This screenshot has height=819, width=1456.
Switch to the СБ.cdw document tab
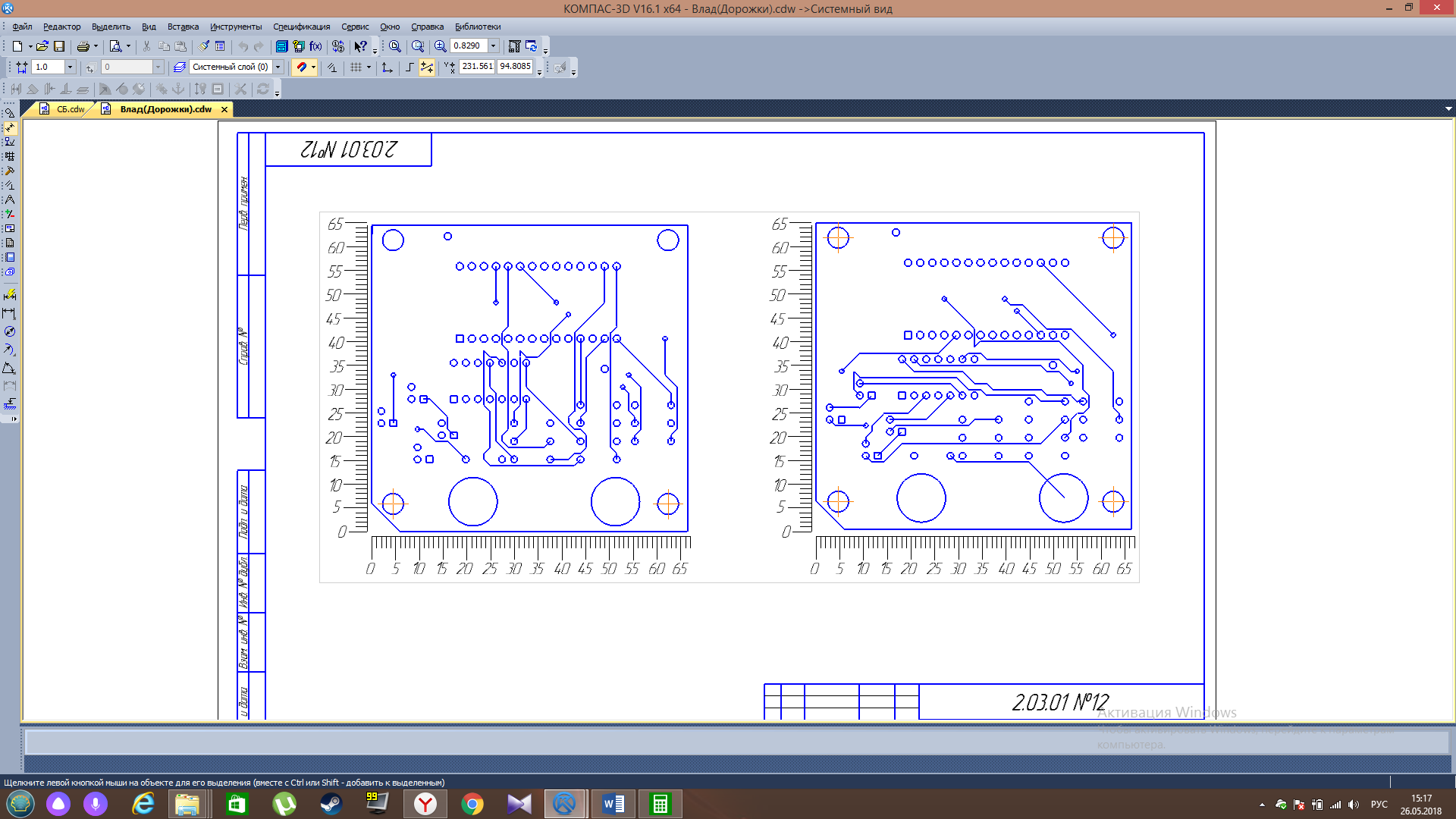click(x=70, y=109)
